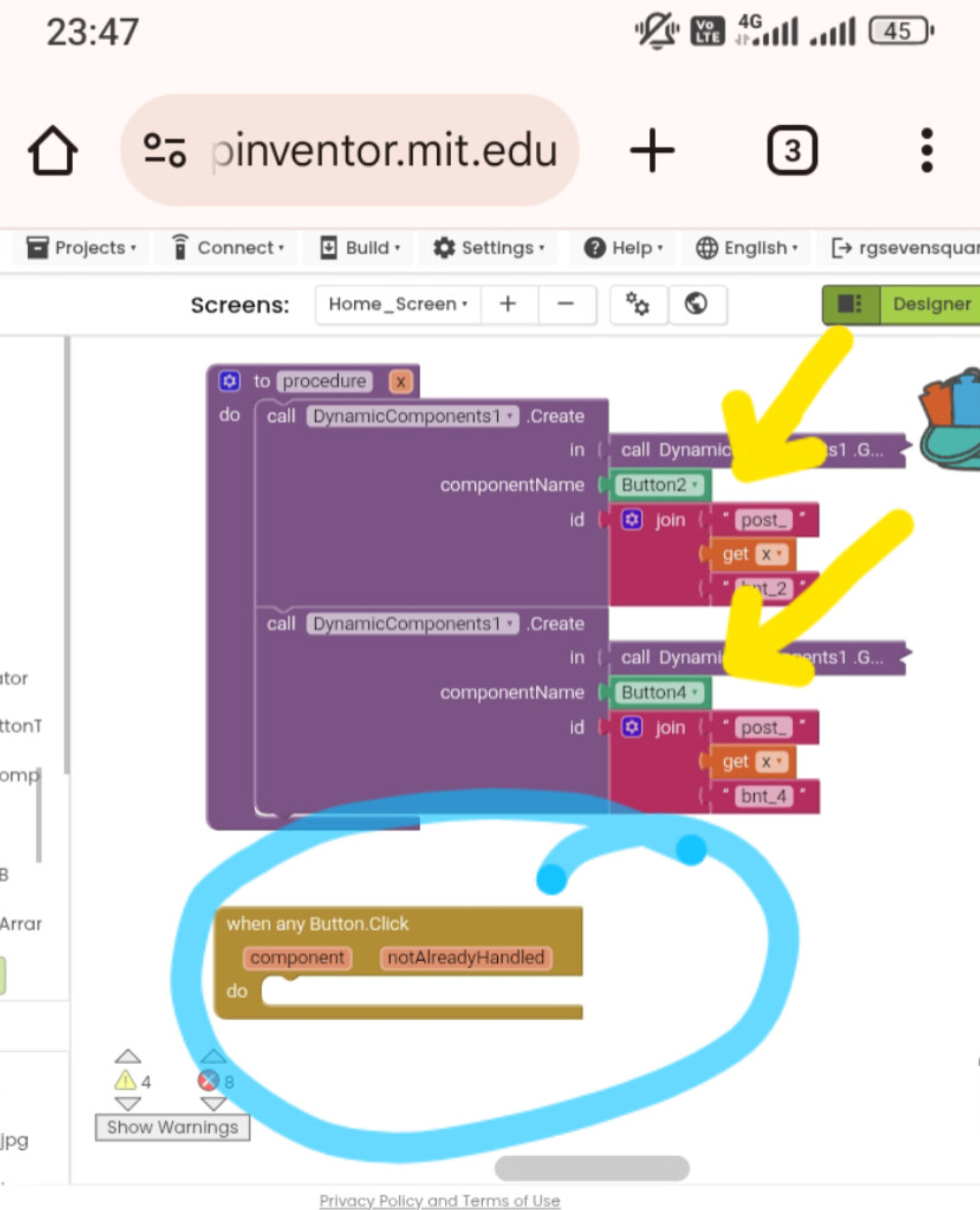Click the site settings icon in address bar
This screenshot has width=980, height=1210.
click(165, 151)
